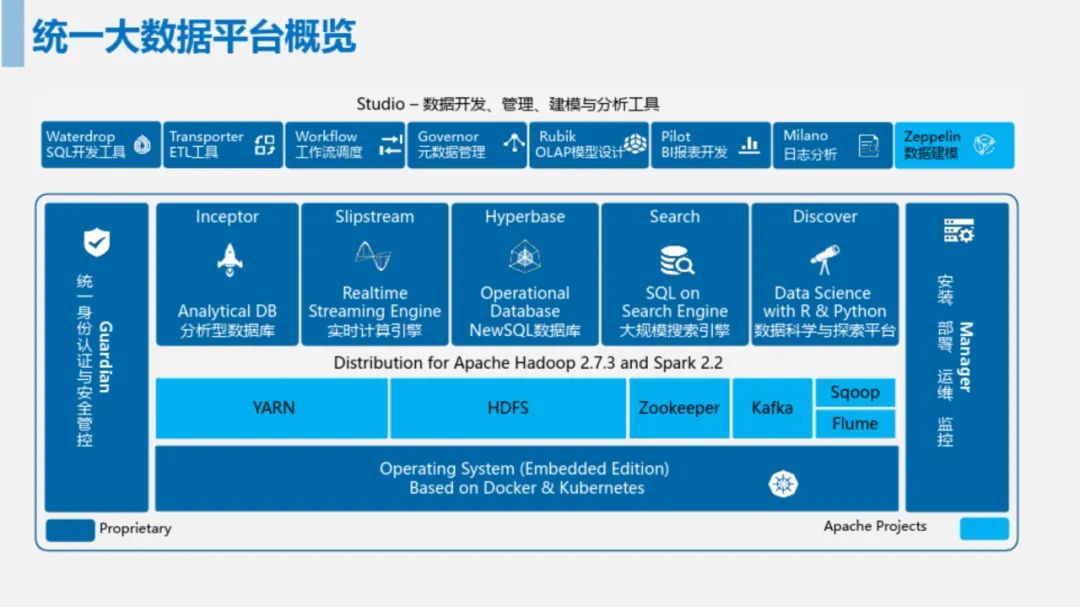Click the Kubernetes wheel icon

click(783, 483)
